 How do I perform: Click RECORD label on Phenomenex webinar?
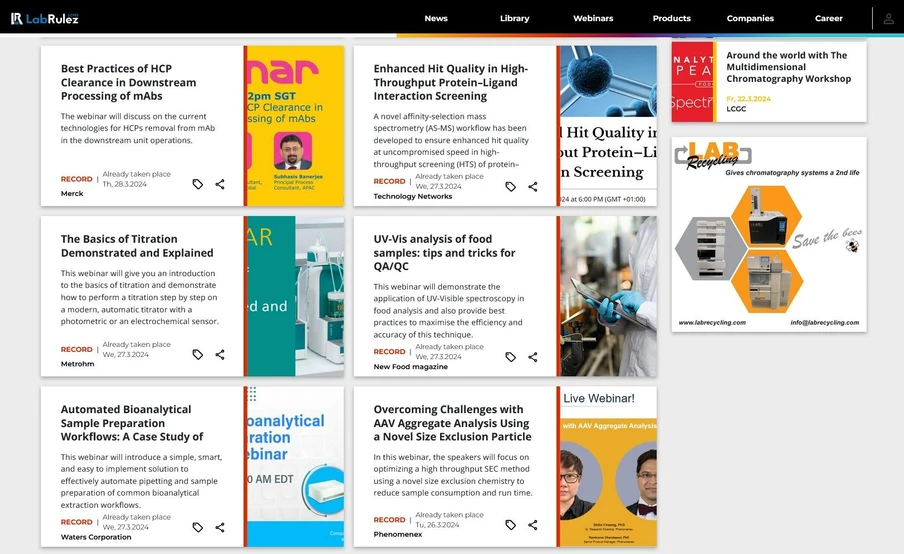[x=389, y=519]
